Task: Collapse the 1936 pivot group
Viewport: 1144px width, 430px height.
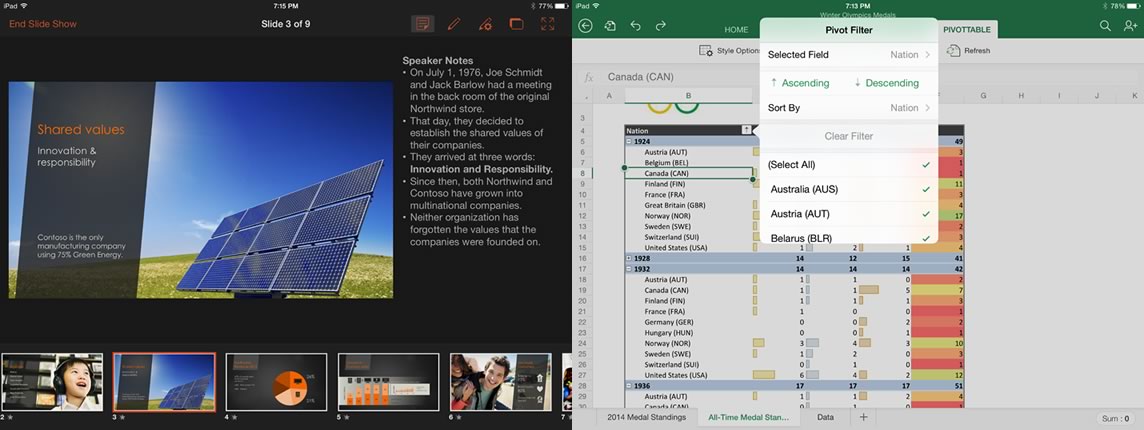Action: point(629,385)
